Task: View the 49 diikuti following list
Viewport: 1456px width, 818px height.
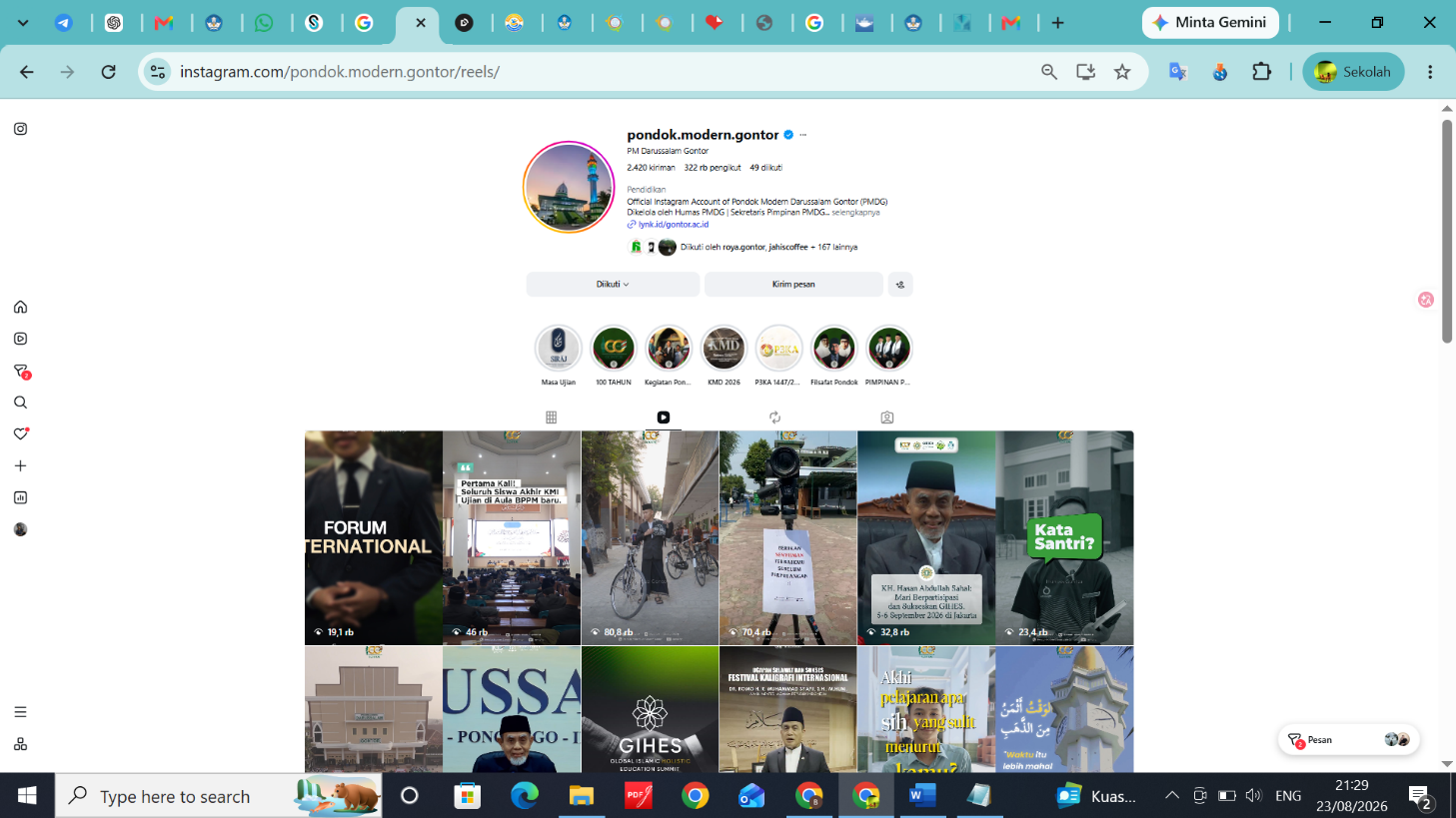Action: 766,168
